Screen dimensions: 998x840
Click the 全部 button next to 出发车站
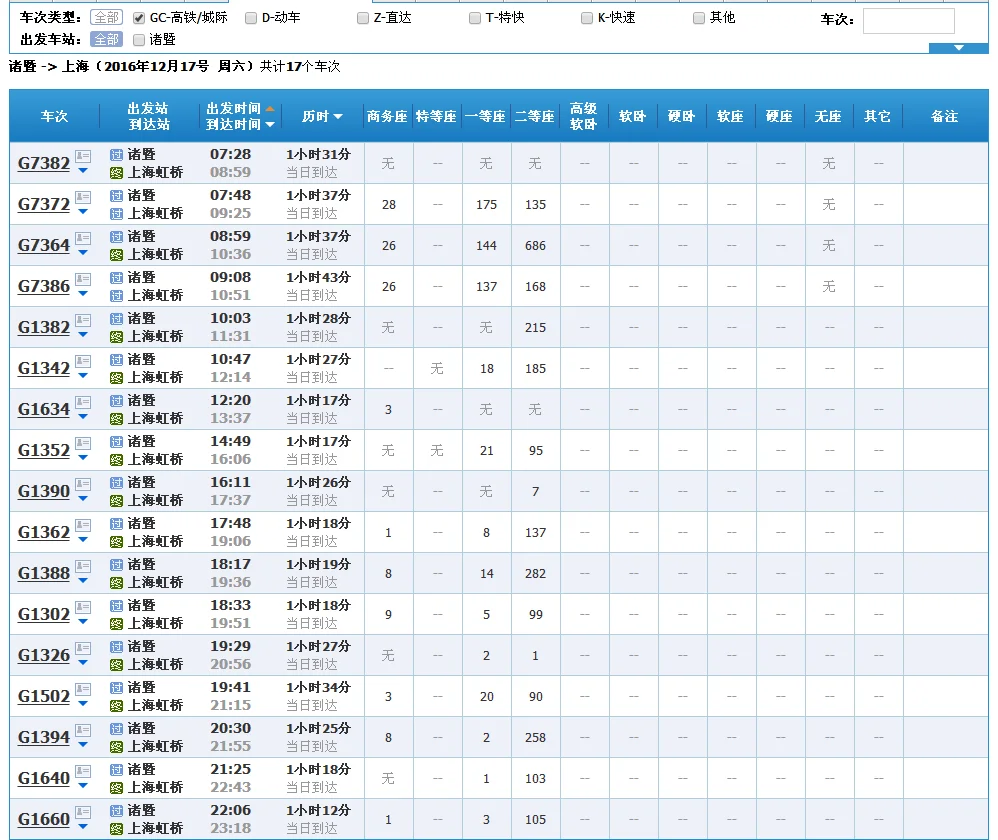[x=105, y=40]
